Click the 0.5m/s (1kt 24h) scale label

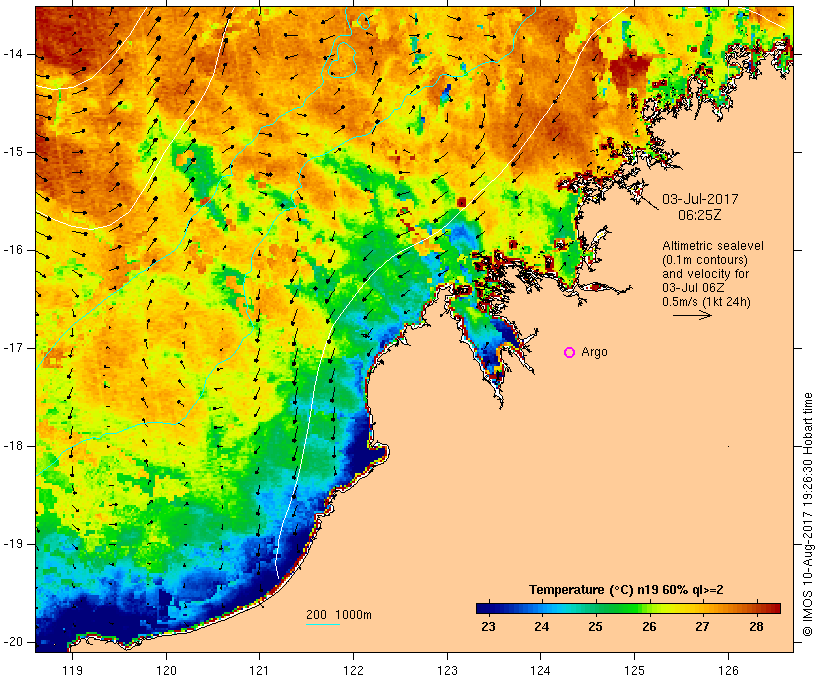(706, 302)
